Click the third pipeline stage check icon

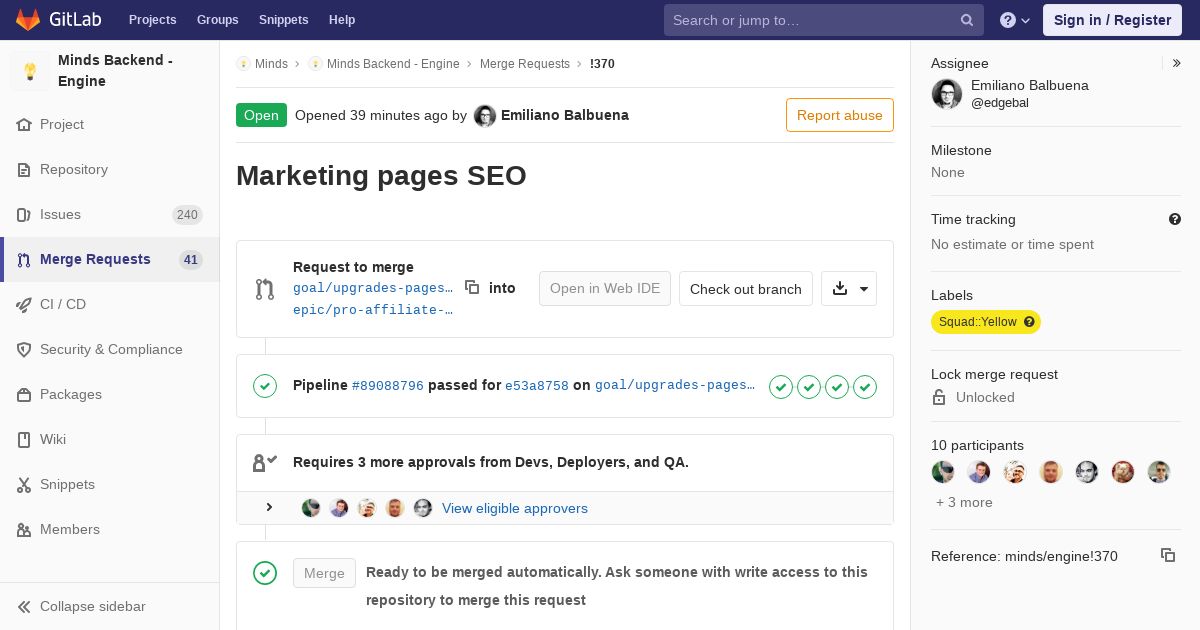(837, 386)
